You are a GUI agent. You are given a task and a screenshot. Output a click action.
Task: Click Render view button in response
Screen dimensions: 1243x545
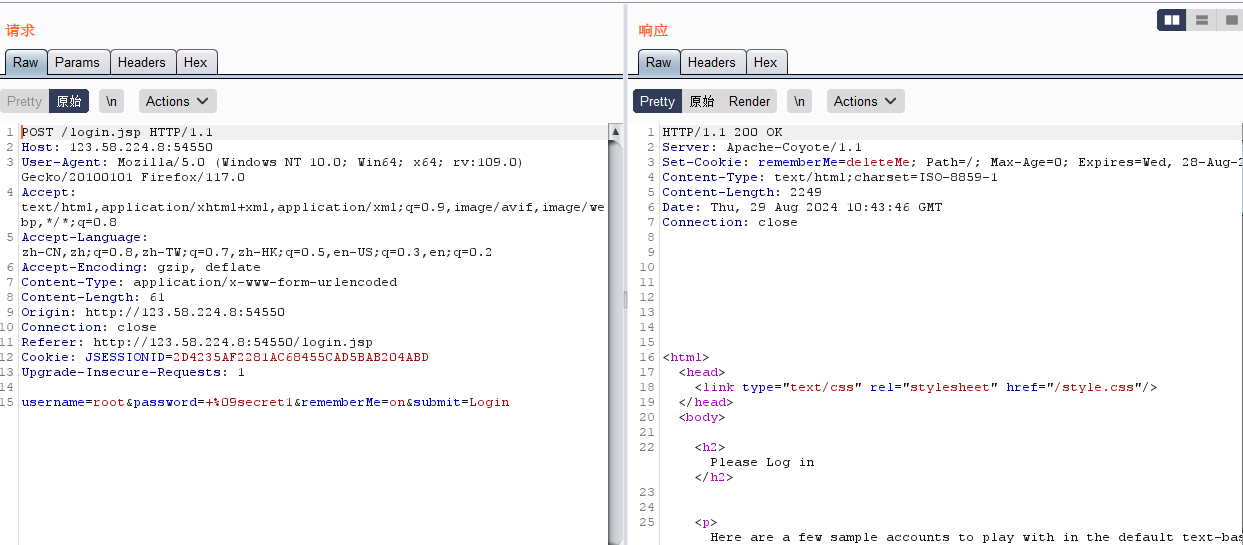(749, 101)
